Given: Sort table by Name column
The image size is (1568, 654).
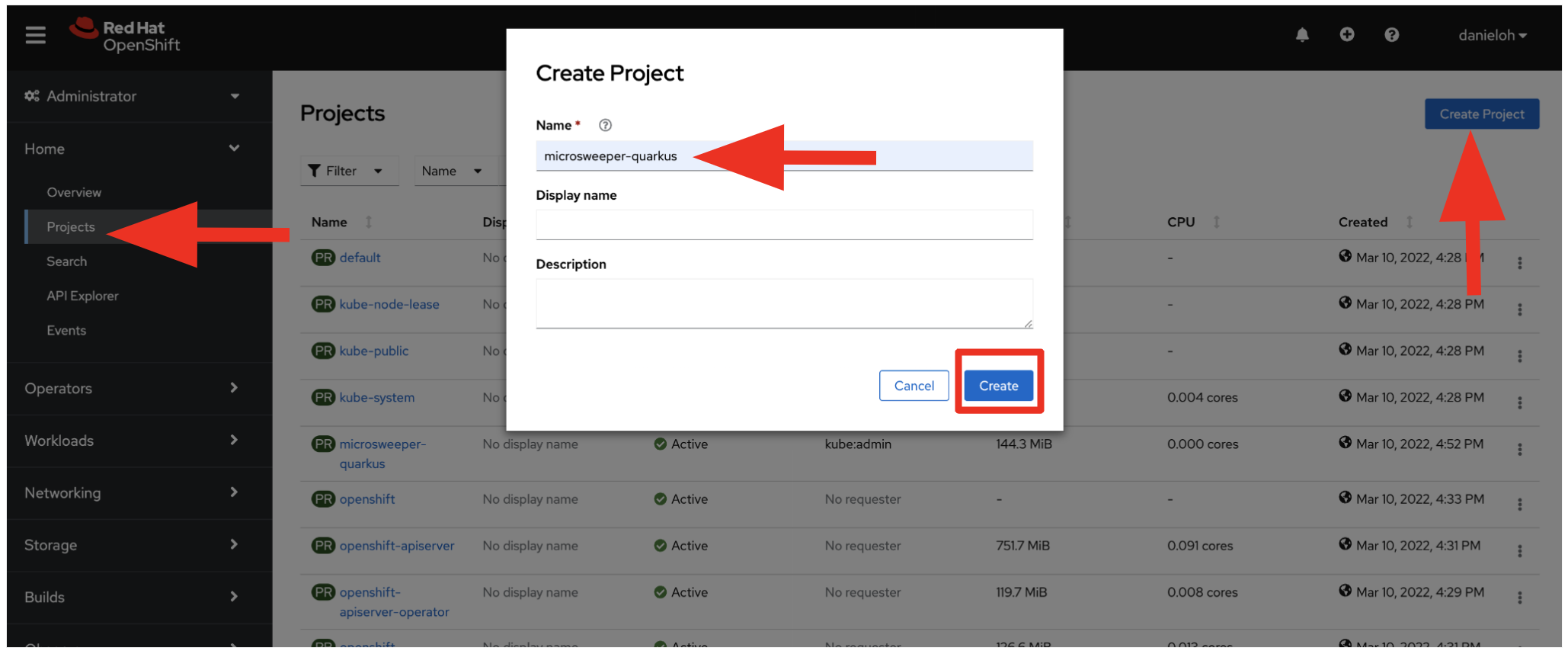Looking at the screenshot, I should click(341, 222).
